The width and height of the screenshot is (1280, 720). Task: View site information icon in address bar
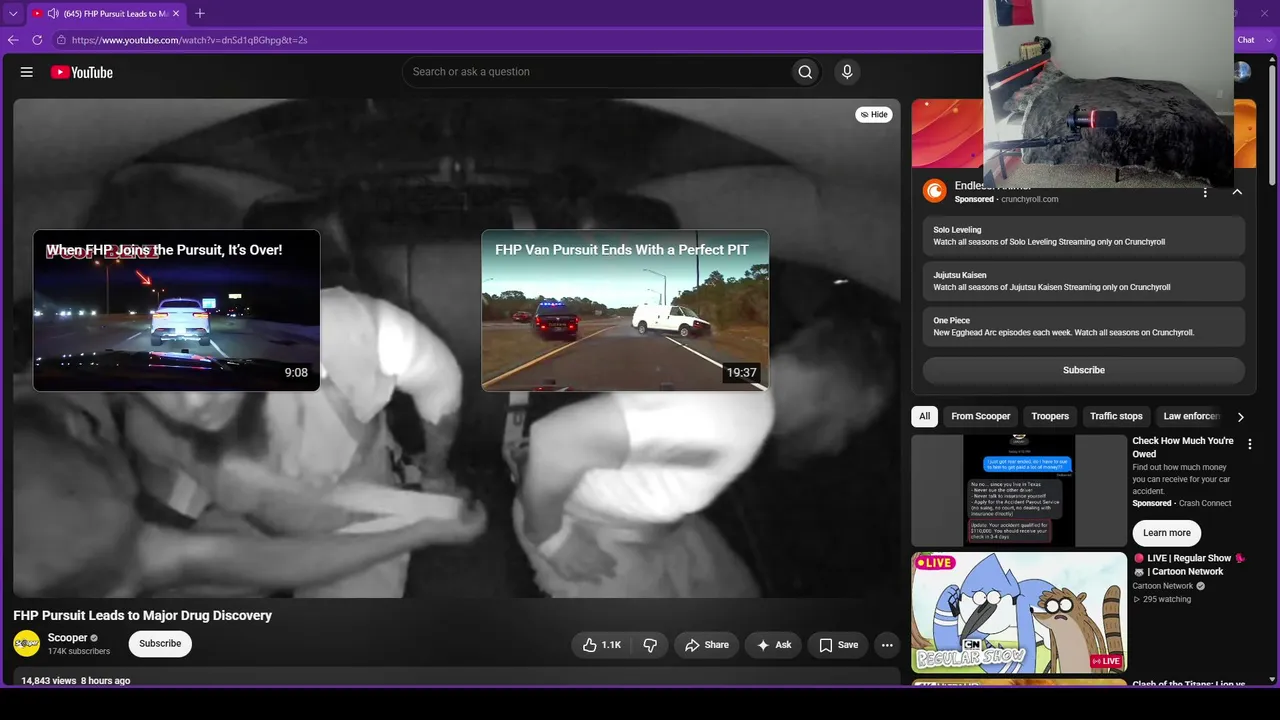tap(61, 40)
